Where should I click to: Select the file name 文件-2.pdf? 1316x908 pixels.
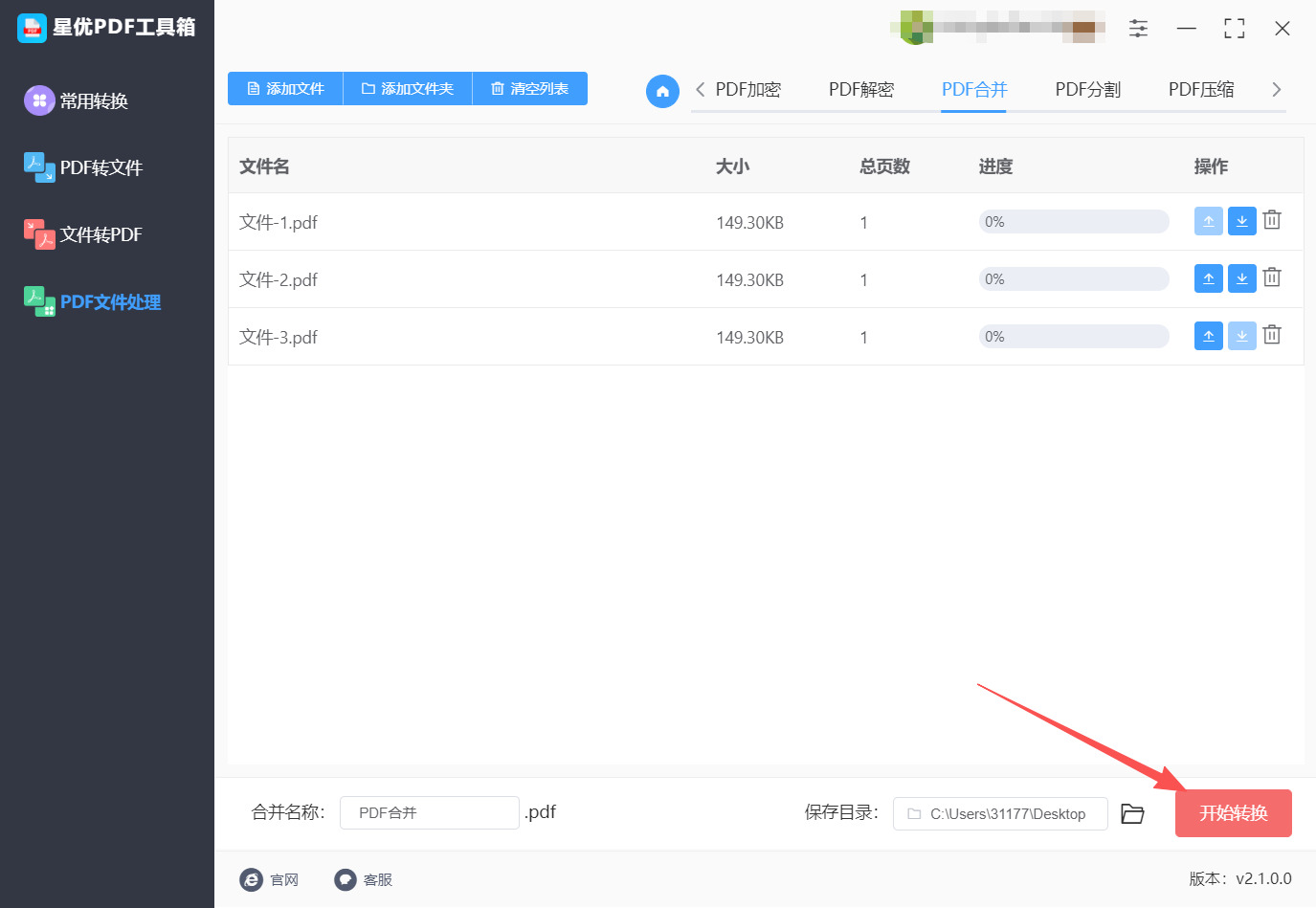point(279,279)
